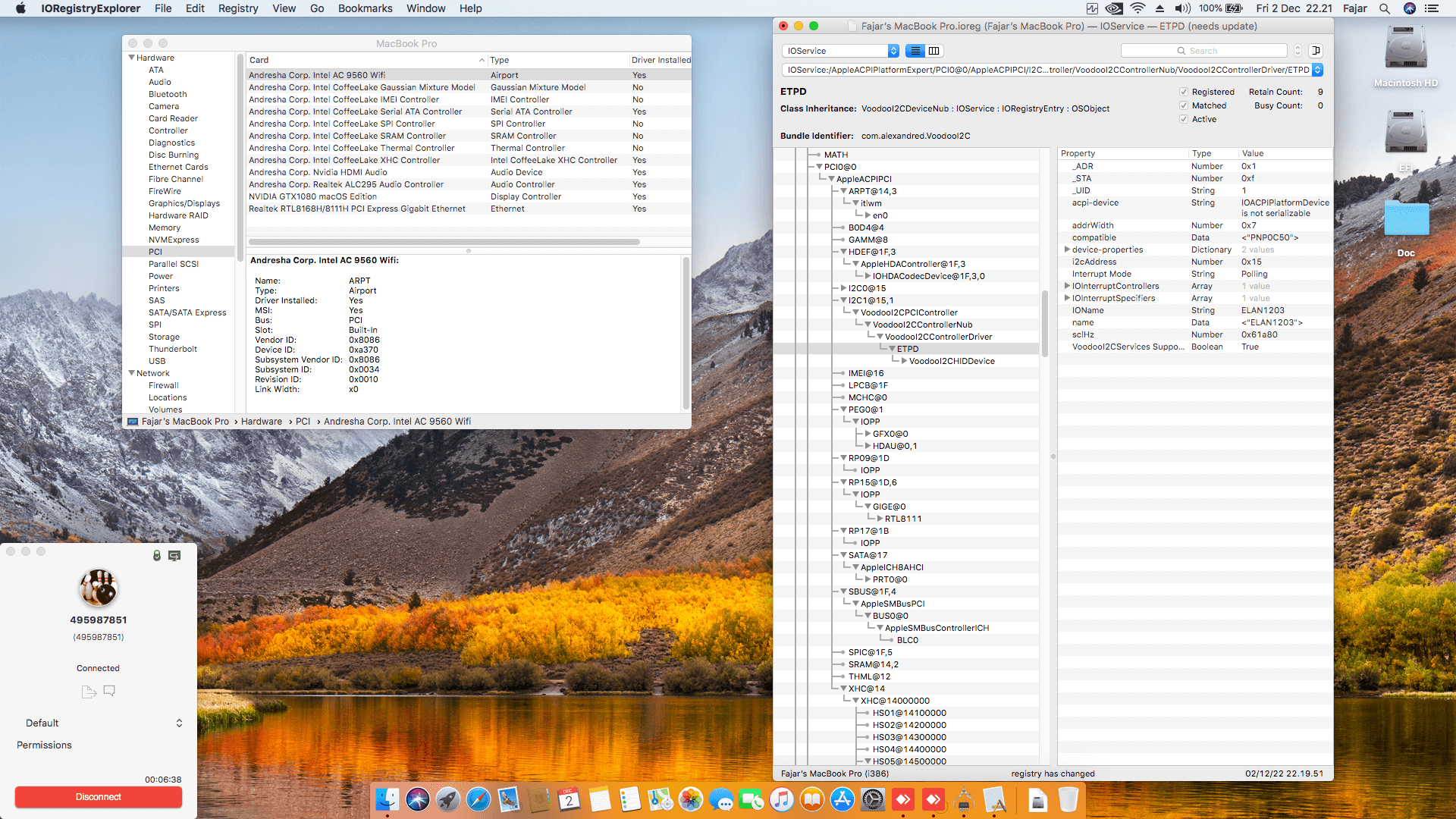Click the horizontal scrollbar under the card list
This screenshot has height=819, width=1456.
(x=444, y=242)
